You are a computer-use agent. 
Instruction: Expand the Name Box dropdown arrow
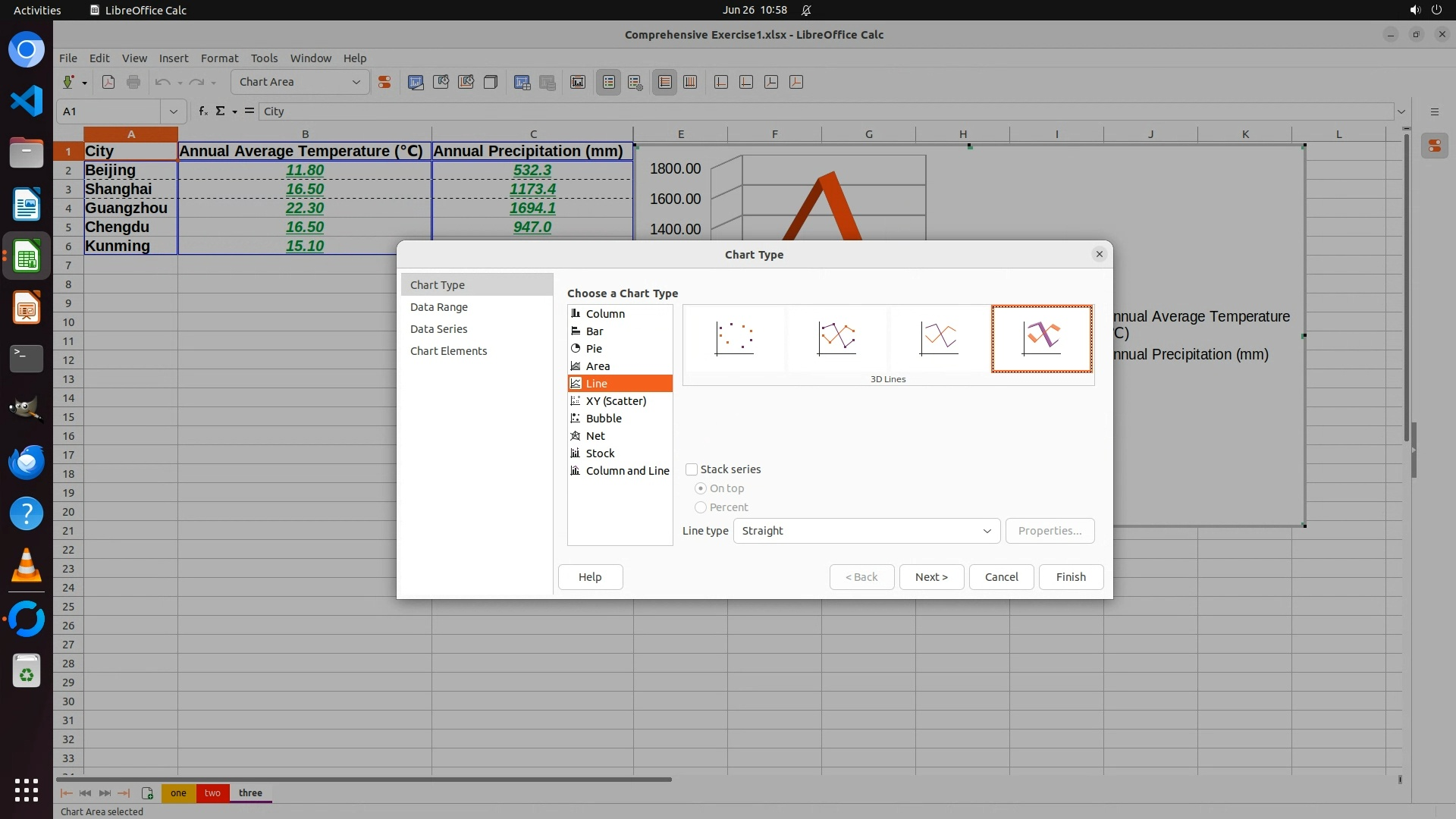coord(173,111)
